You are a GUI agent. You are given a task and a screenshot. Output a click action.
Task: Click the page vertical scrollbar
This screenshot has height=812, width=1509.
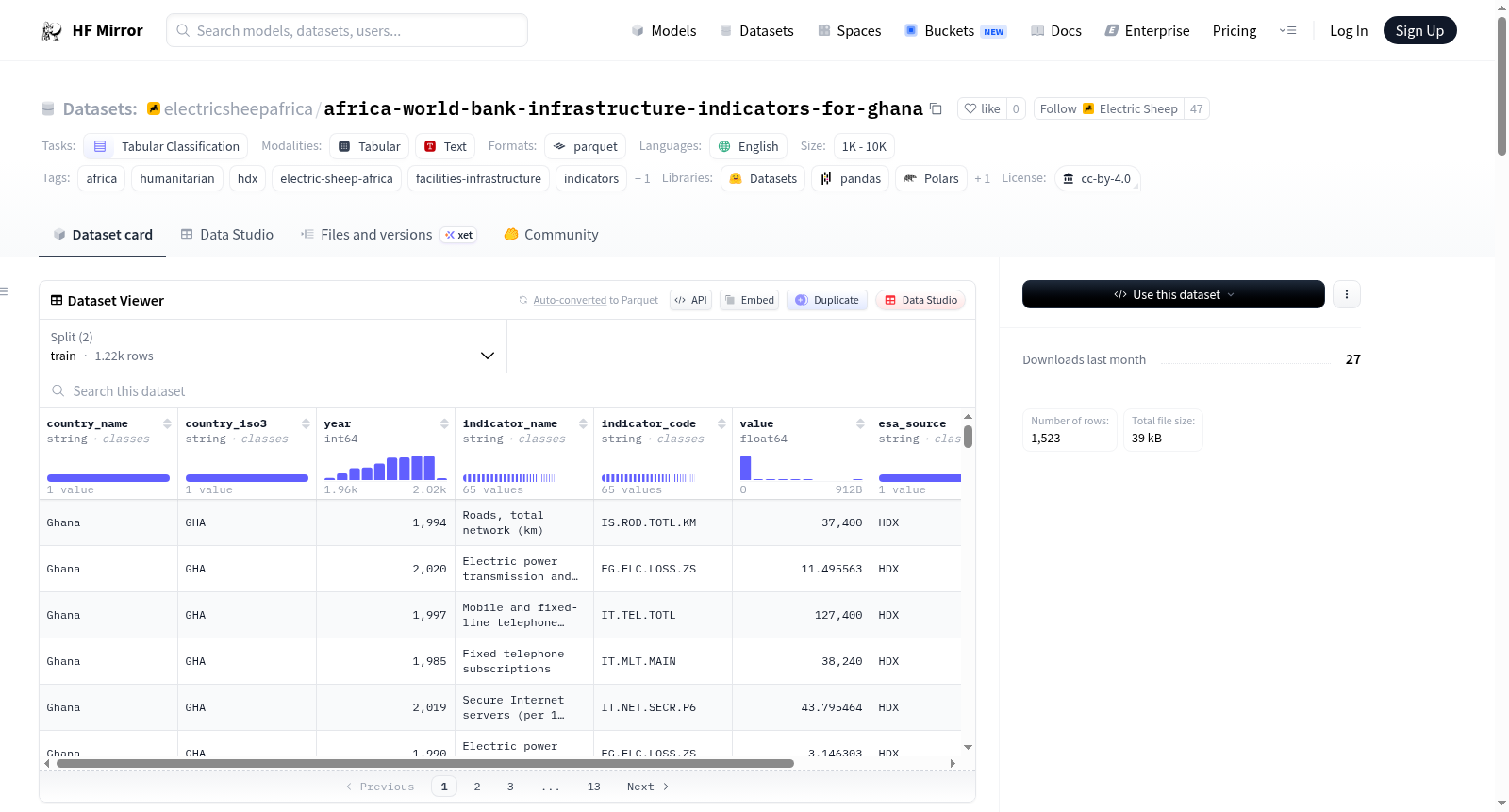1501,85
